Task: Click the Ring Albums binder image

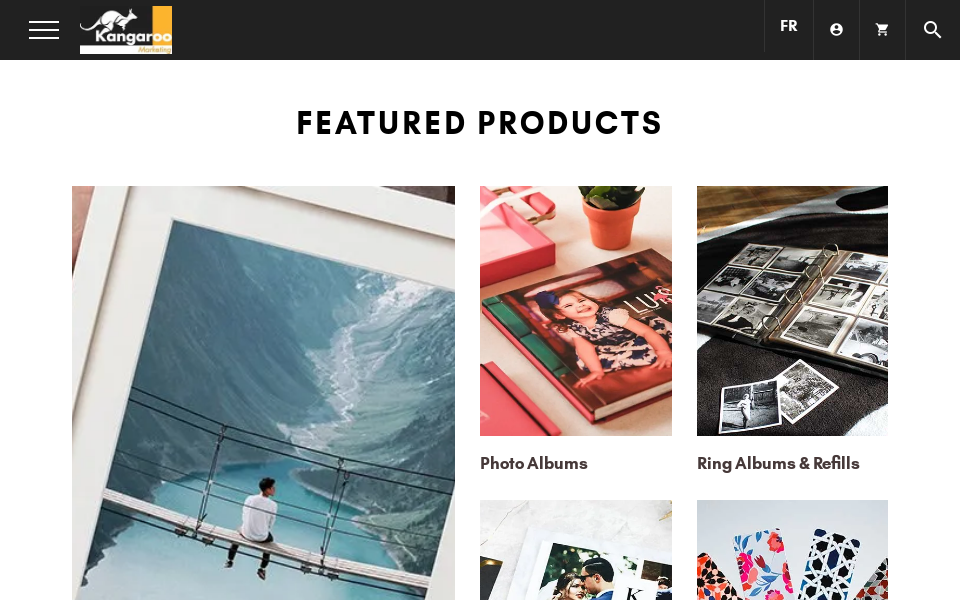Action: click(x=792, y=311)
